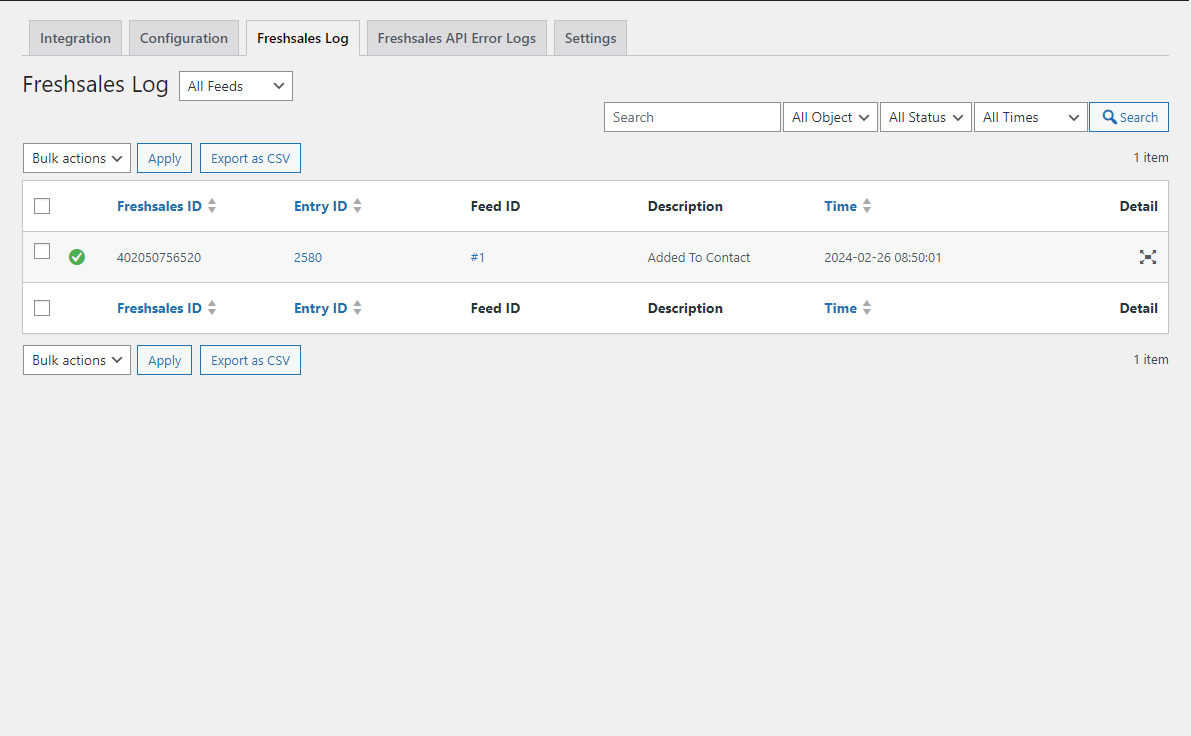The image size is (1191, 736).
Task: Click green success status icon for 402050756520
Action: click(x=77, y=257)
